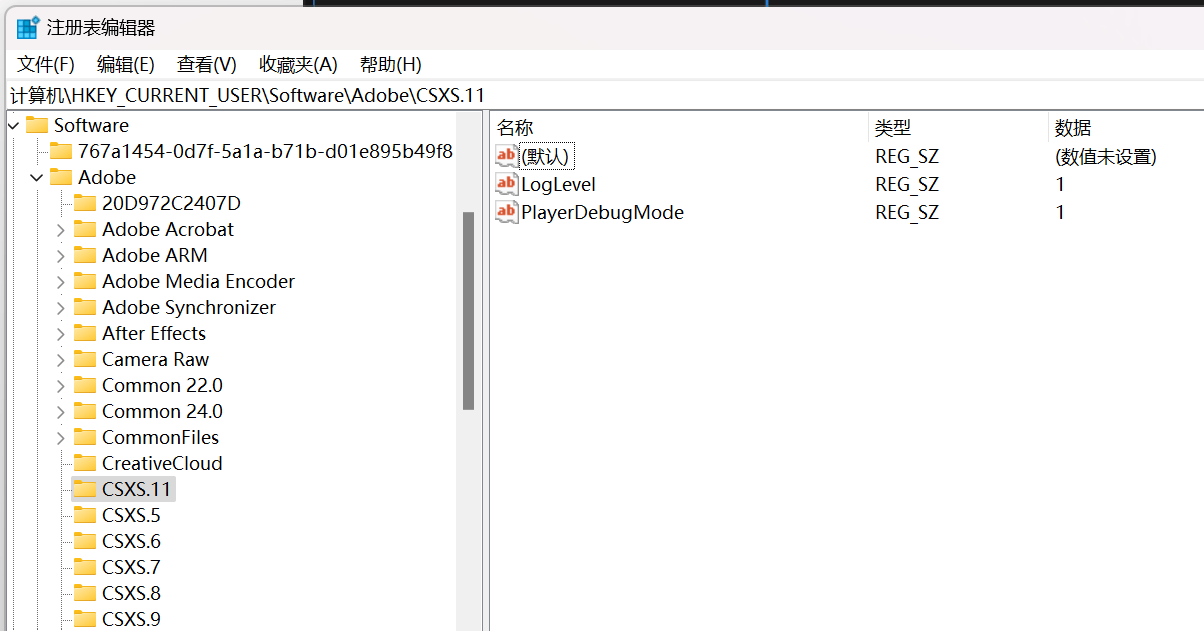Collapse the Software tree node
Screen dimensions: 1204x631
tap(13, 125)
